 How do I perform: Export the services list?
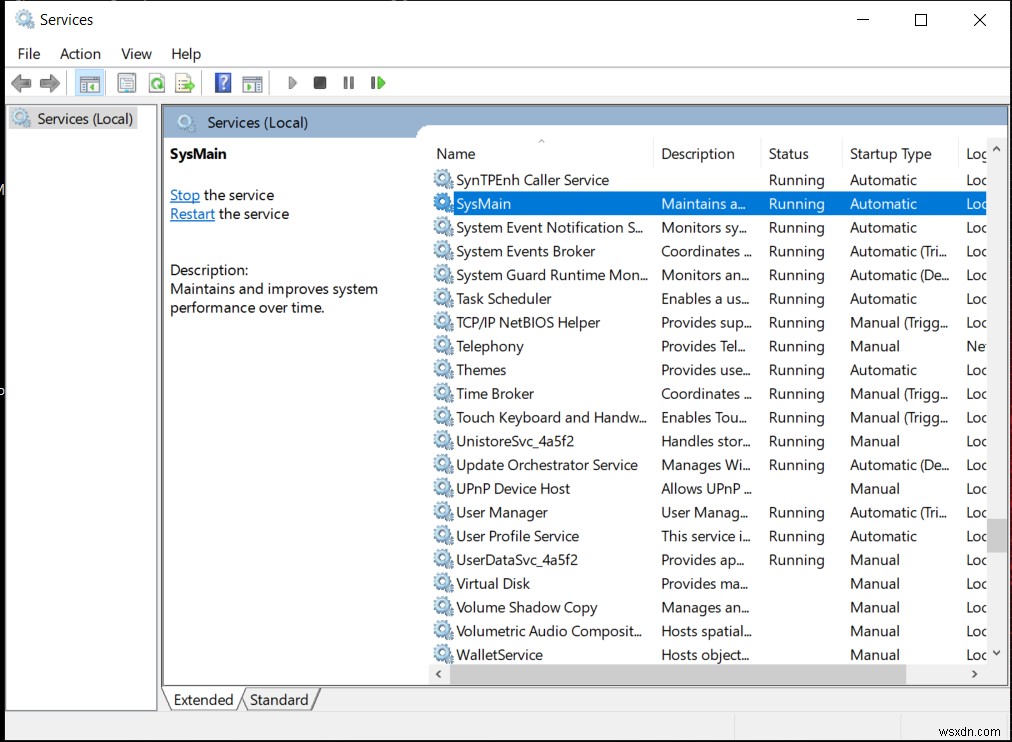185,83
